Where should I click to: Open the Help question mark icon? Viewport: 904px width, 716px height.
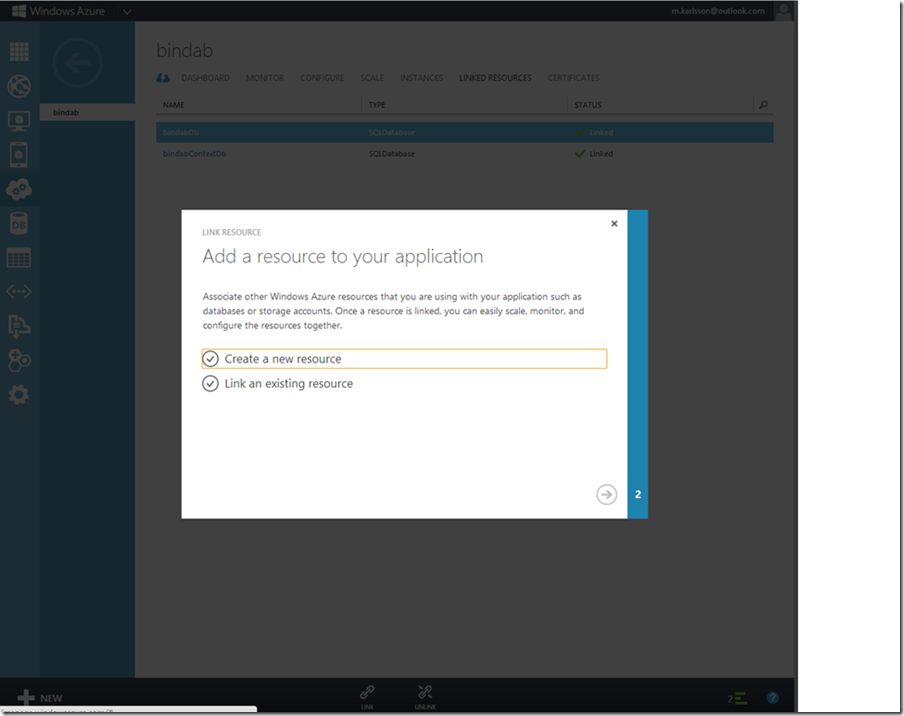click(x=773, y=698)
